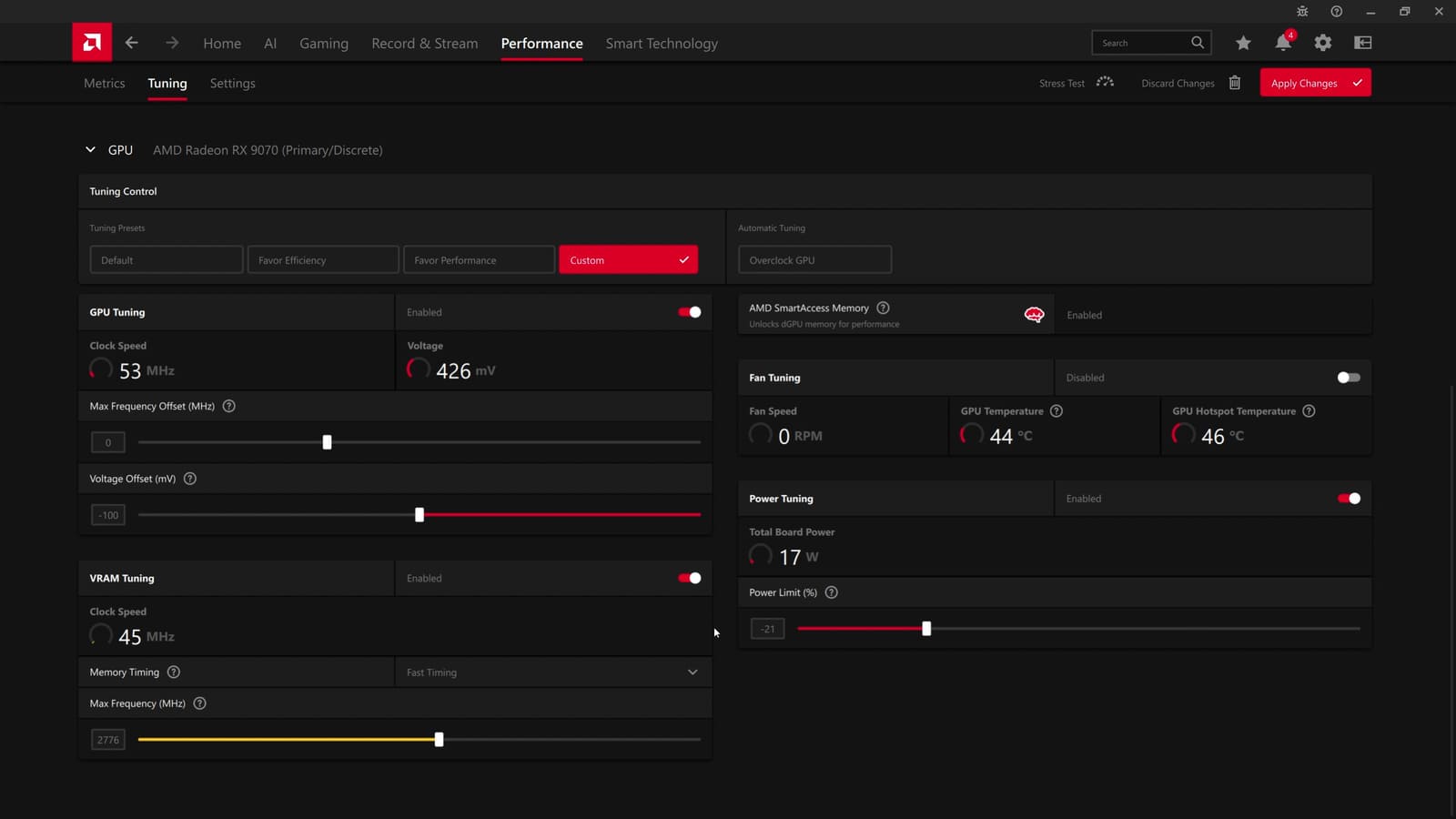This screenshot has height=819, width=1456.
Task: Select Favor Performance preset
Action: [479, 259]
